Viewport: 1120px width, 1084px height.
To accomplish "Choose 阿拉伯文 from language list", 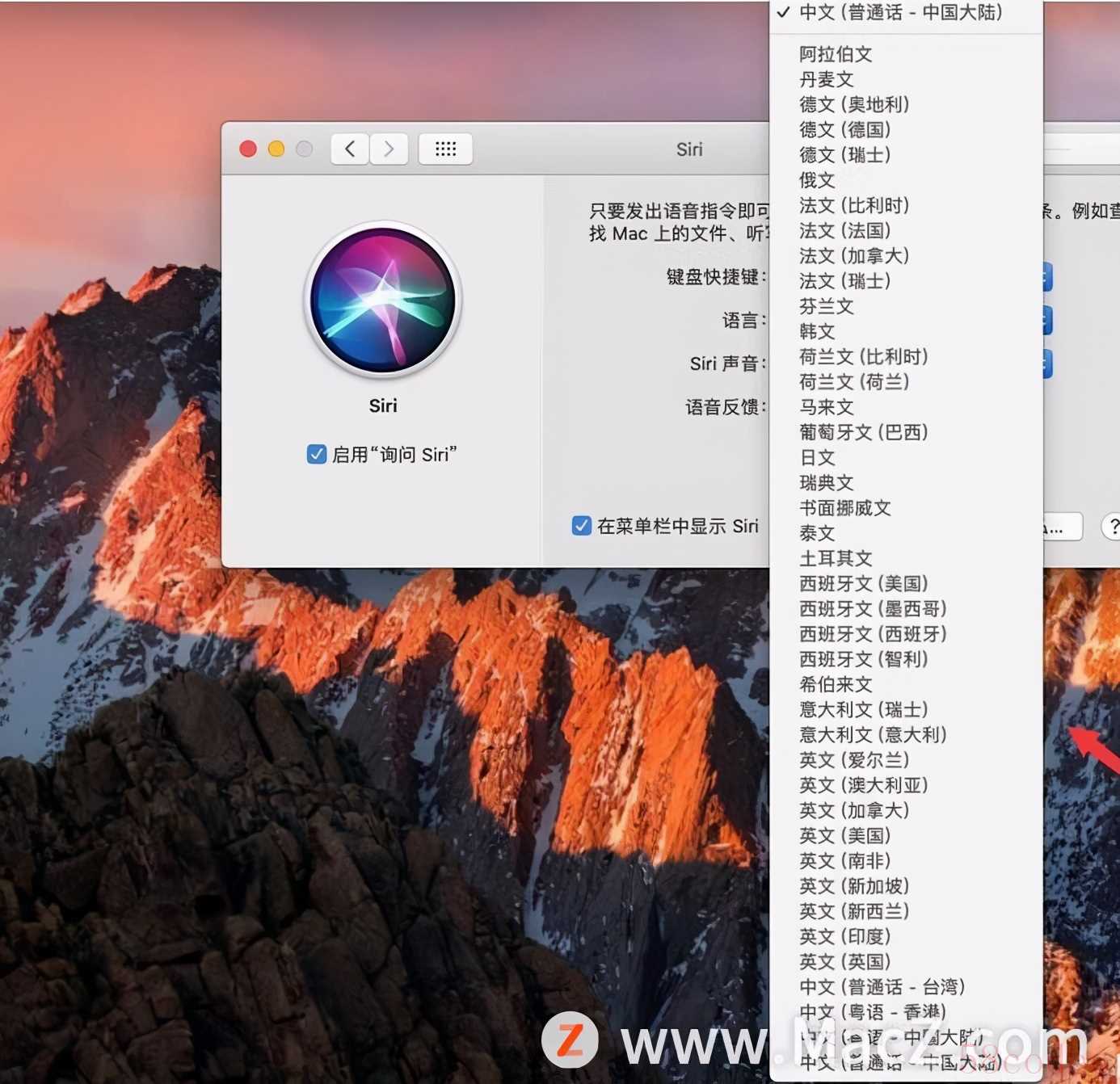I will point(907,54).
